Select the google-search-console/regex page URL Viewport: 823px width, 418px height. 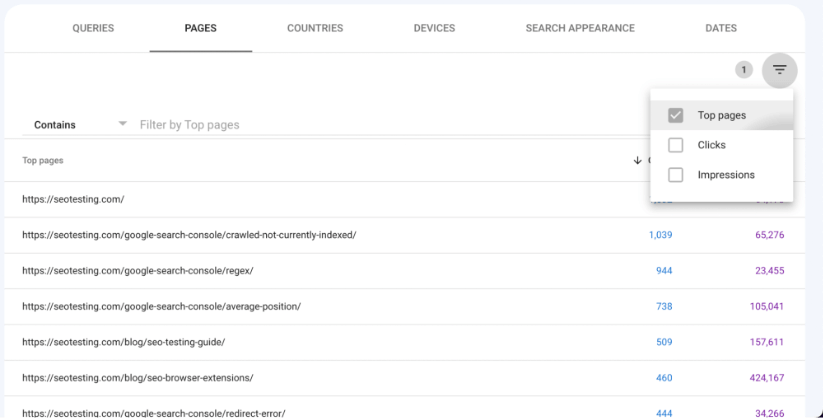(138, 270)
